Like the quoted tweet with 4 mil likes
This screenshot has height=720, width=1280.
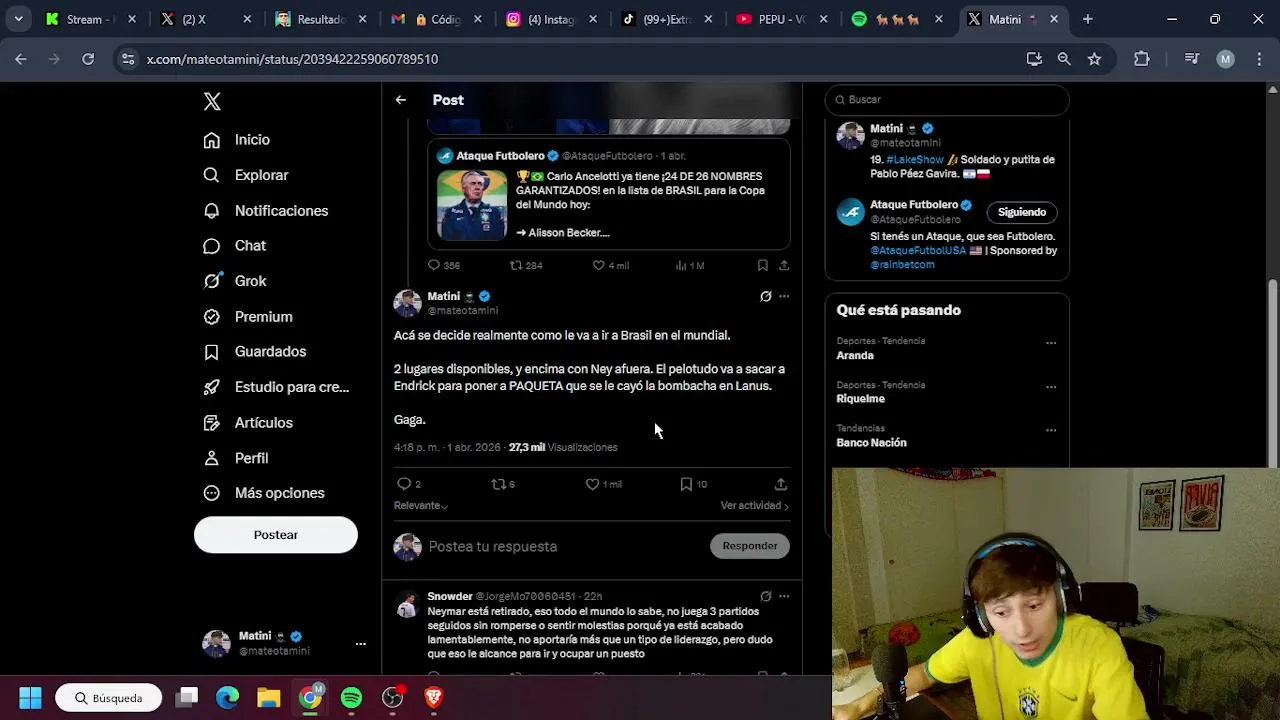(598, 265)
